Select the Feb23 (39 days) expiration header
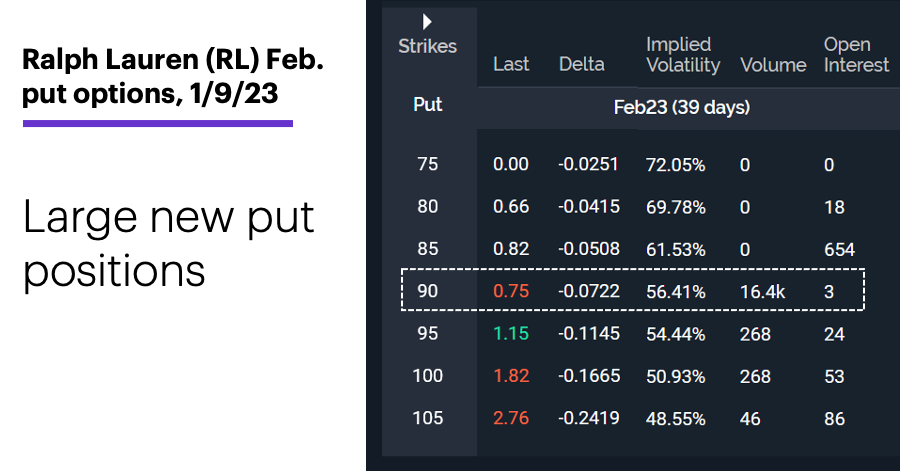 [x=681, y=107]
